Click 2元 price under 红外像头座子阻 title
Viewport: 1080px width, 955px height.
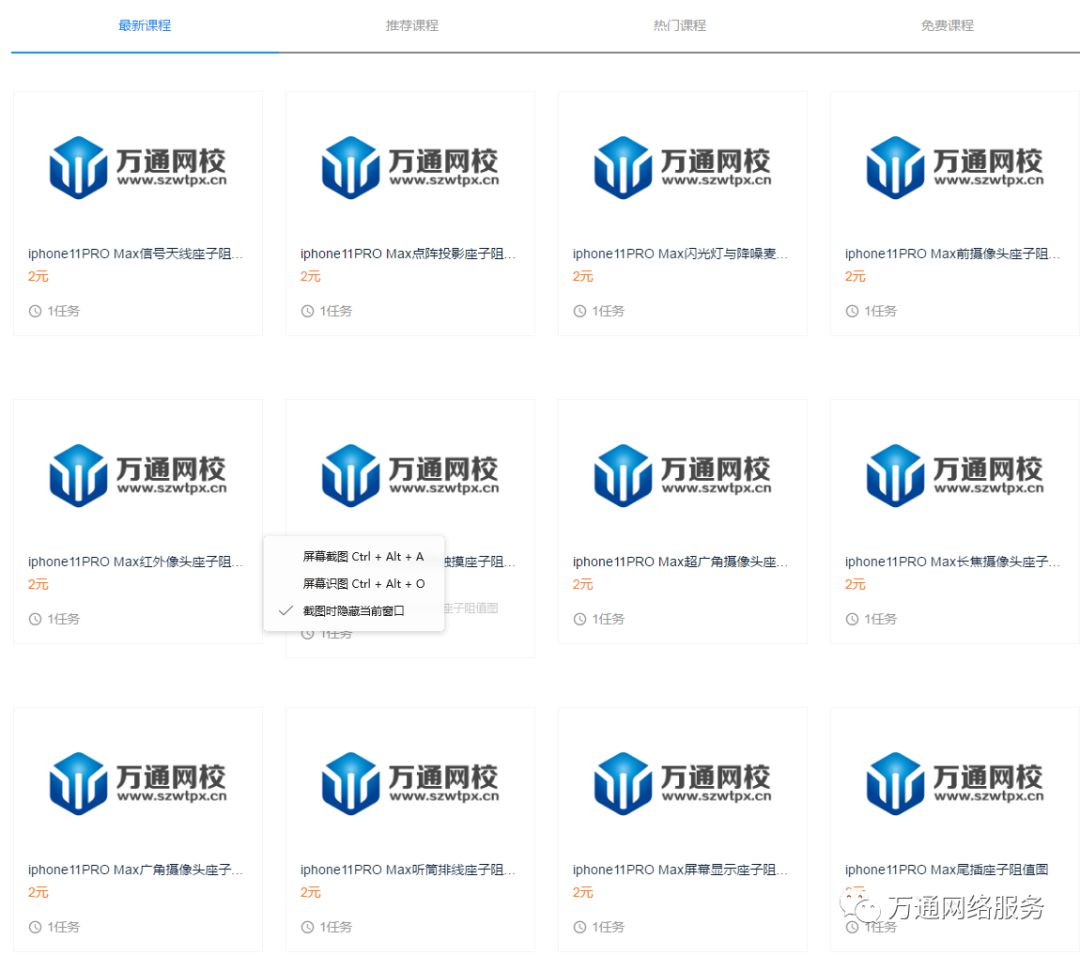coord(38,584)
